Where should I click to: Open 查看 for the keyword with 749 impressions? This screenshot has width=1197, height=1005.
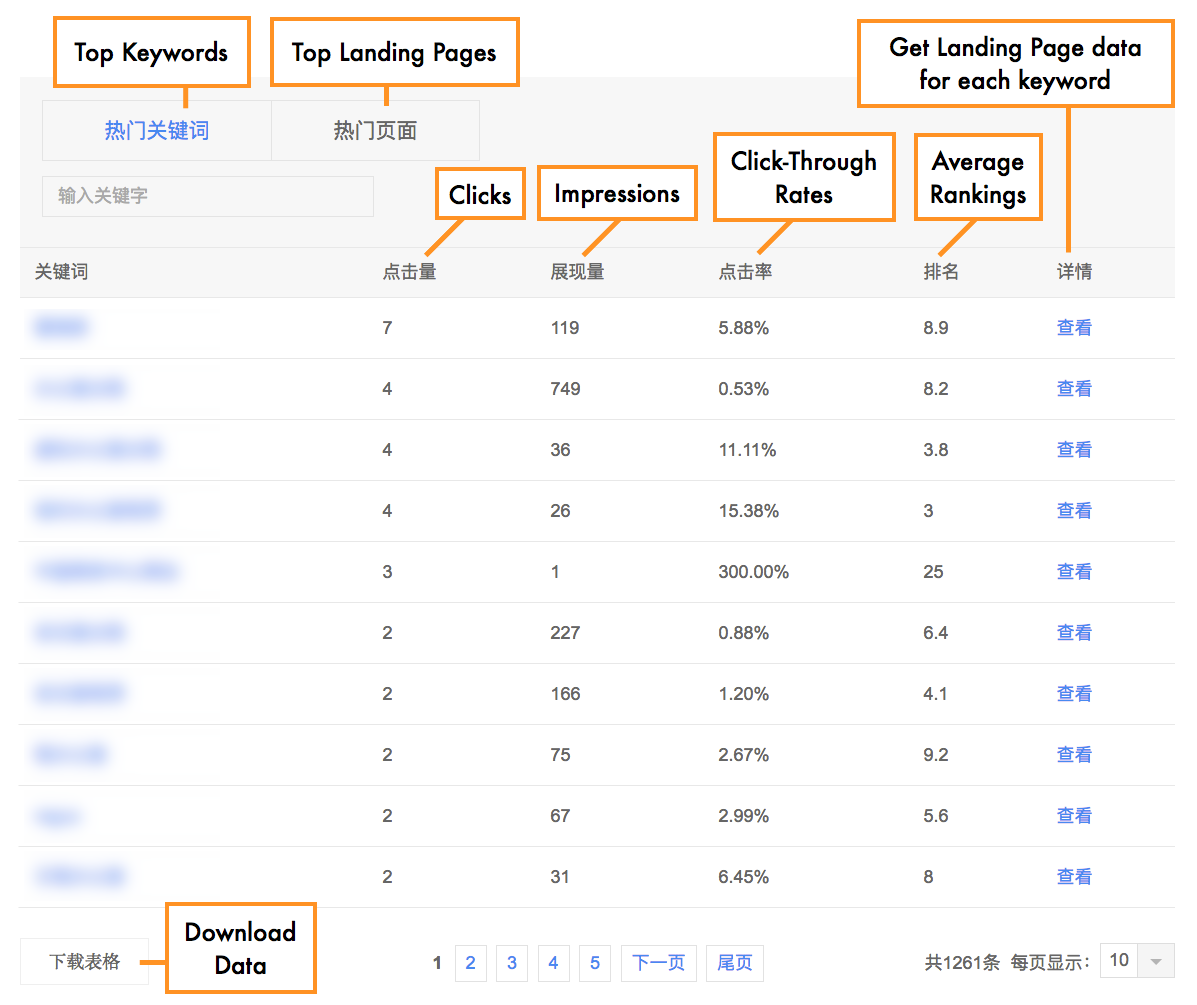click(x=1073, y=388)
